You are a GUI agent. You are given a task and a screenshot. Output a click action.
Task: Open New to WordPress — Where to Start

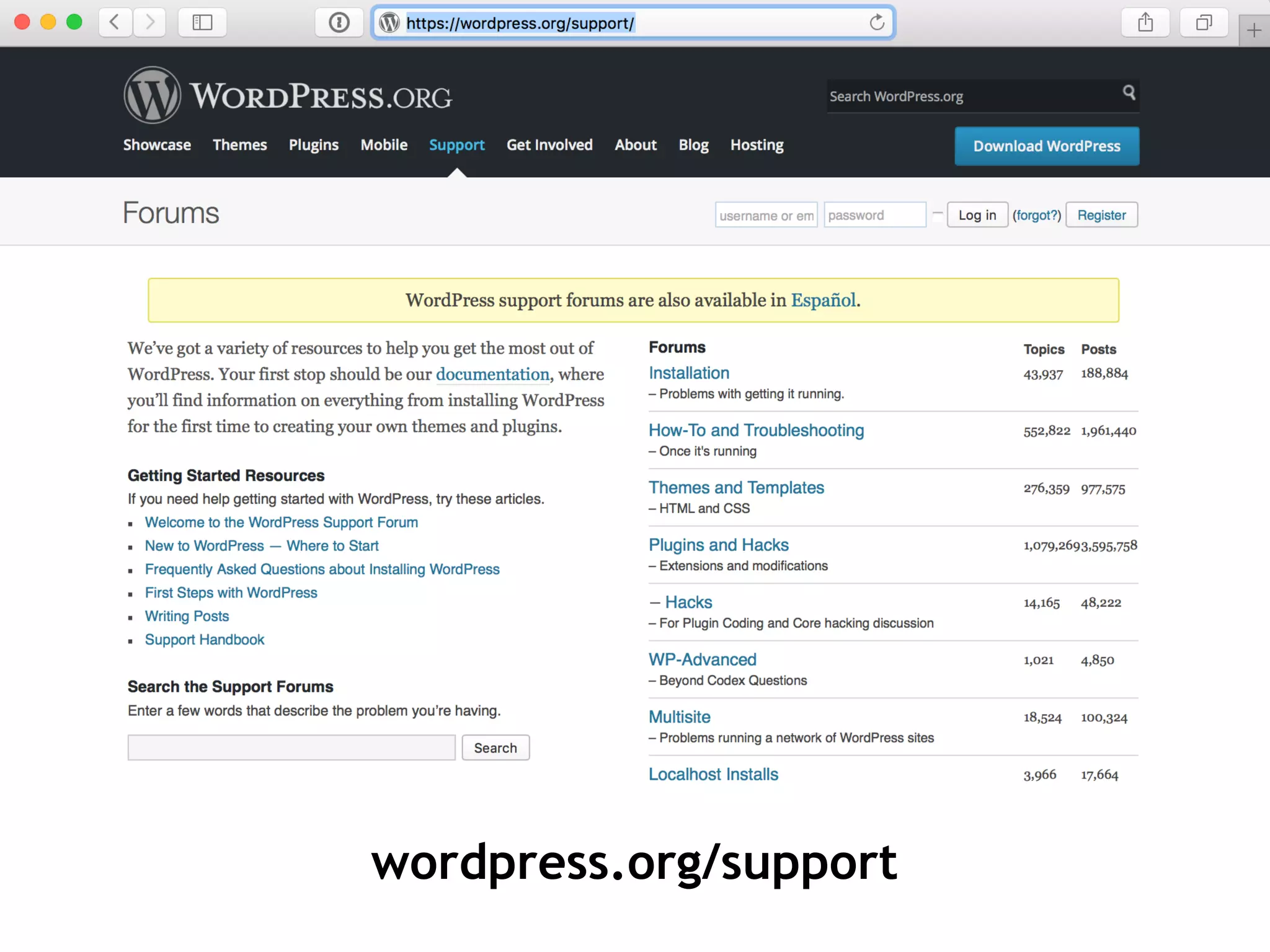262,546
